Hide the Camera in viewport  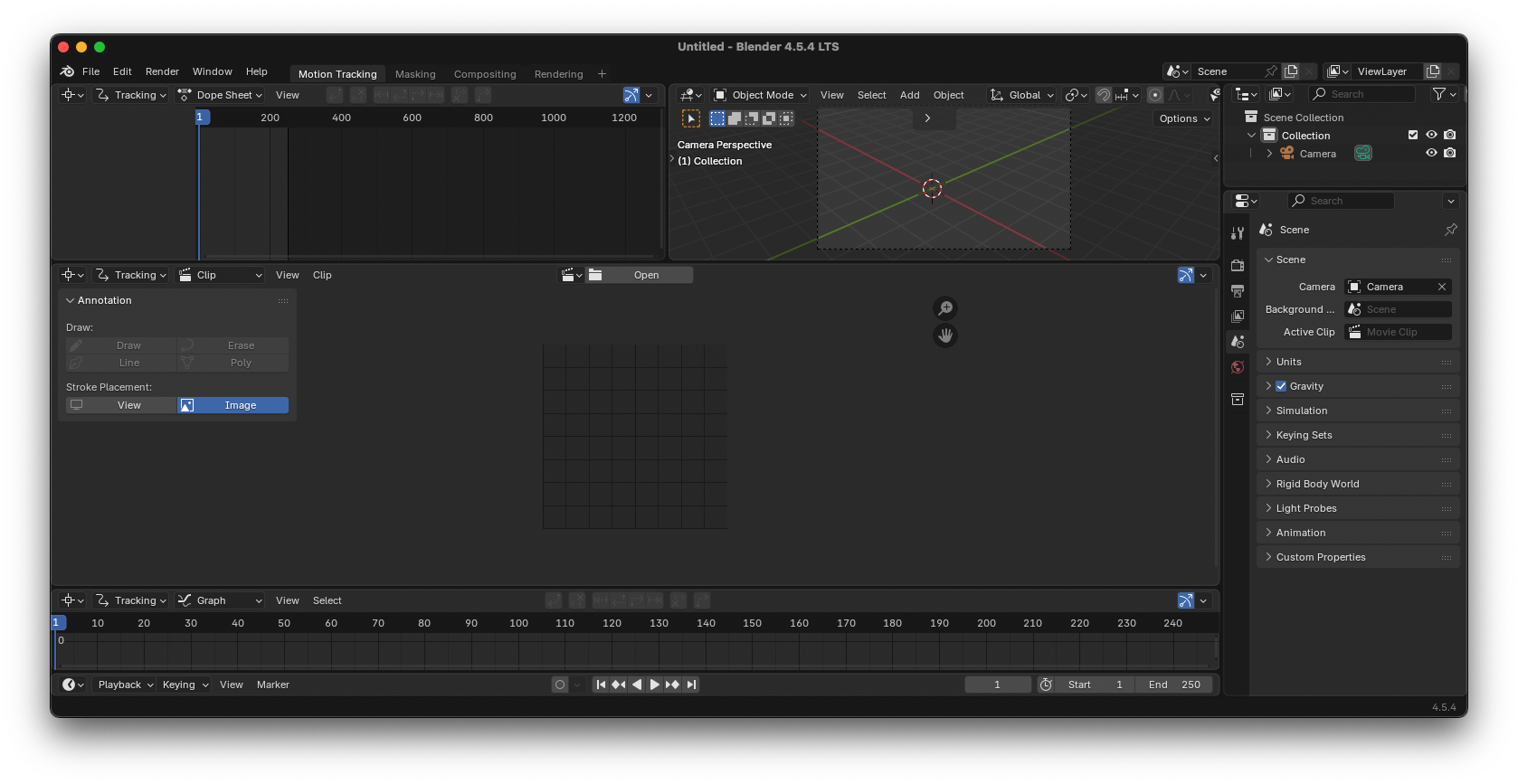(x=1431, y=153)
